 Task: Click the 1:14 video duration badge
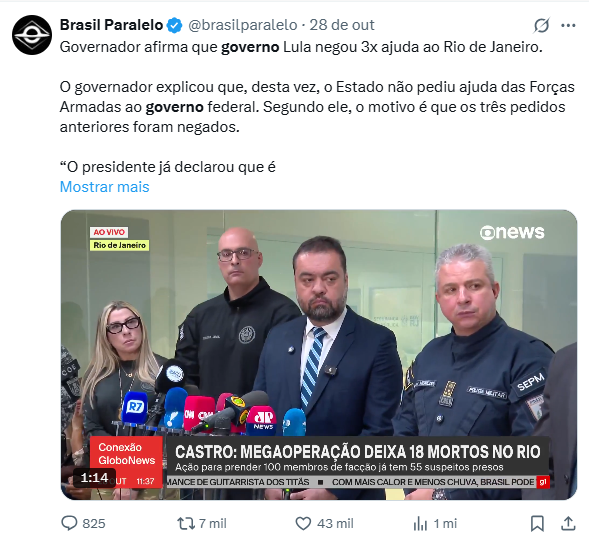94,478
